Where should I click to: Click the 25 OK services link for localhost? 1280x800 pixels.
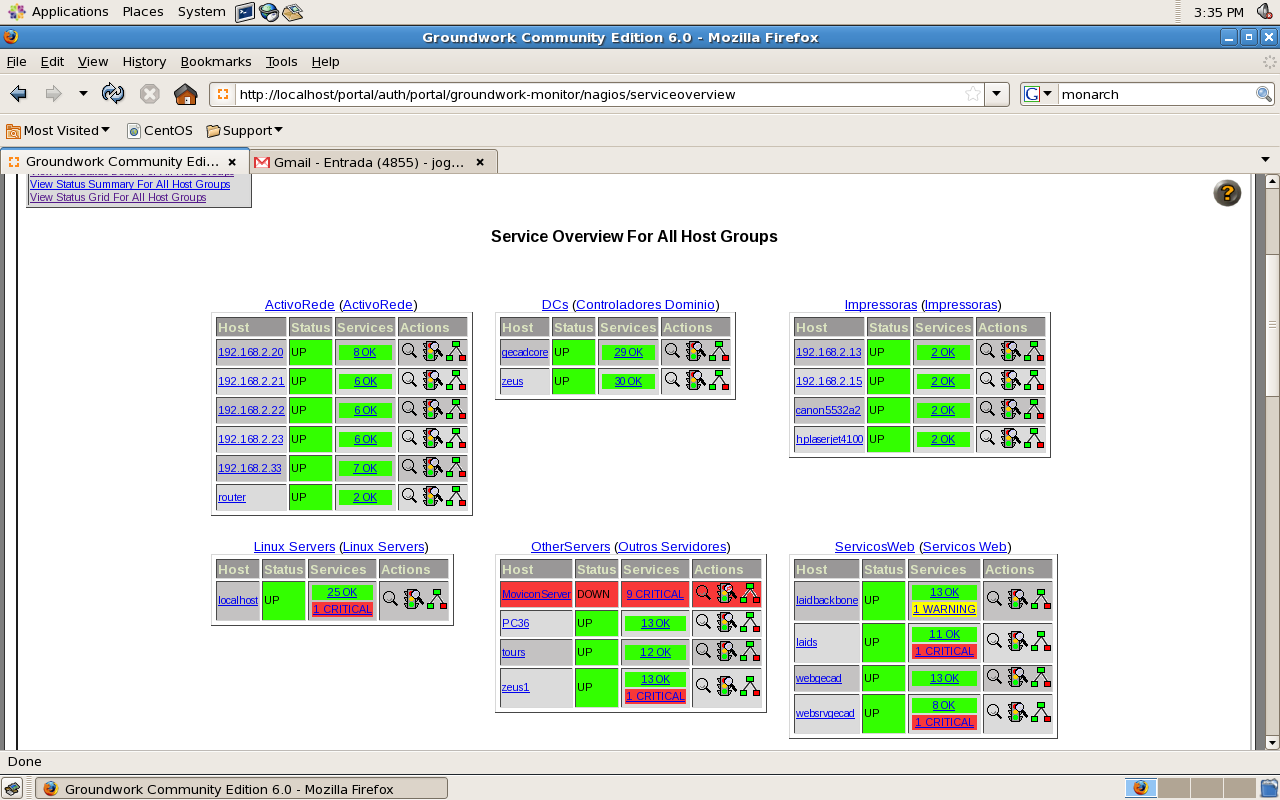(x=342, y=592)
